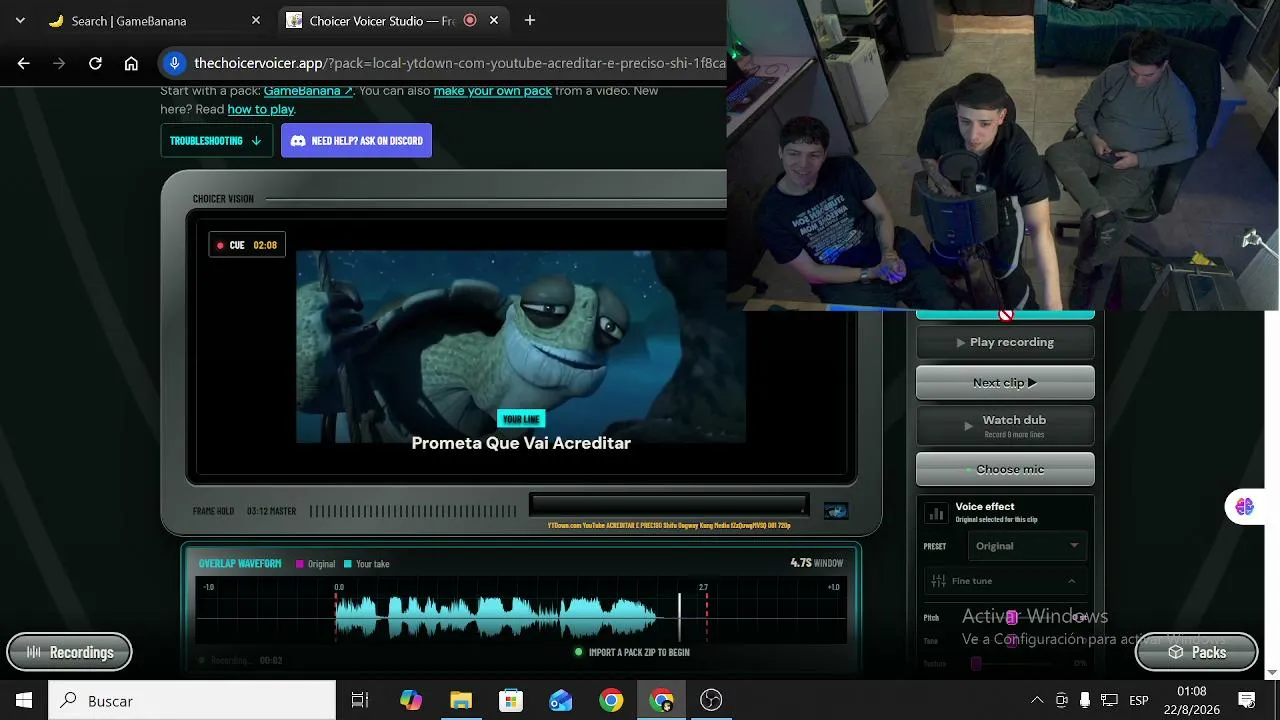1280x720 pixels.
Task: Click the microphone permission icon in address bar
Action: [174, 63]
